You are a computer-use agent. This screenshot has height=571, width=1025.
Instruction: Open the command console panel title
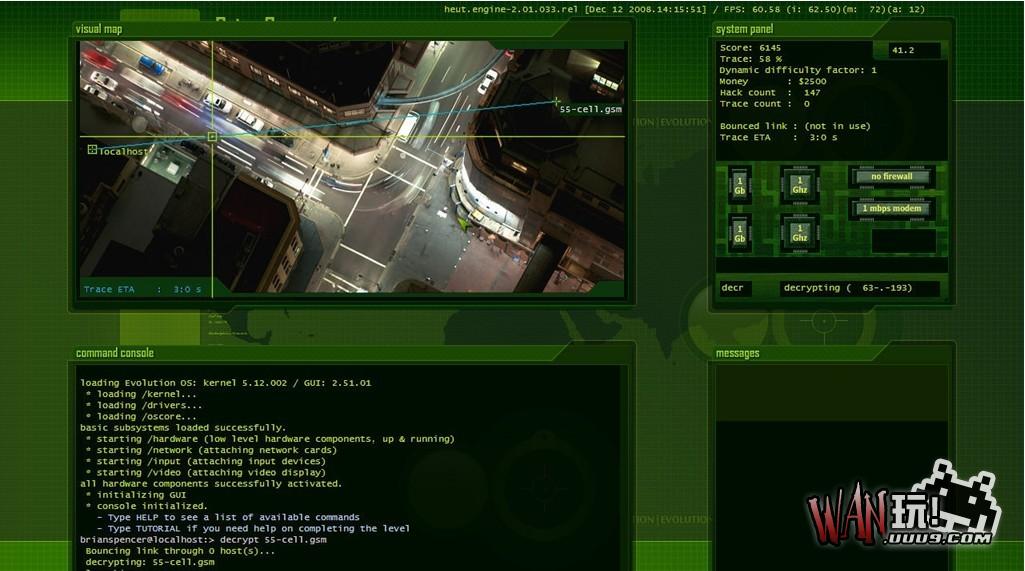point(115,353)
